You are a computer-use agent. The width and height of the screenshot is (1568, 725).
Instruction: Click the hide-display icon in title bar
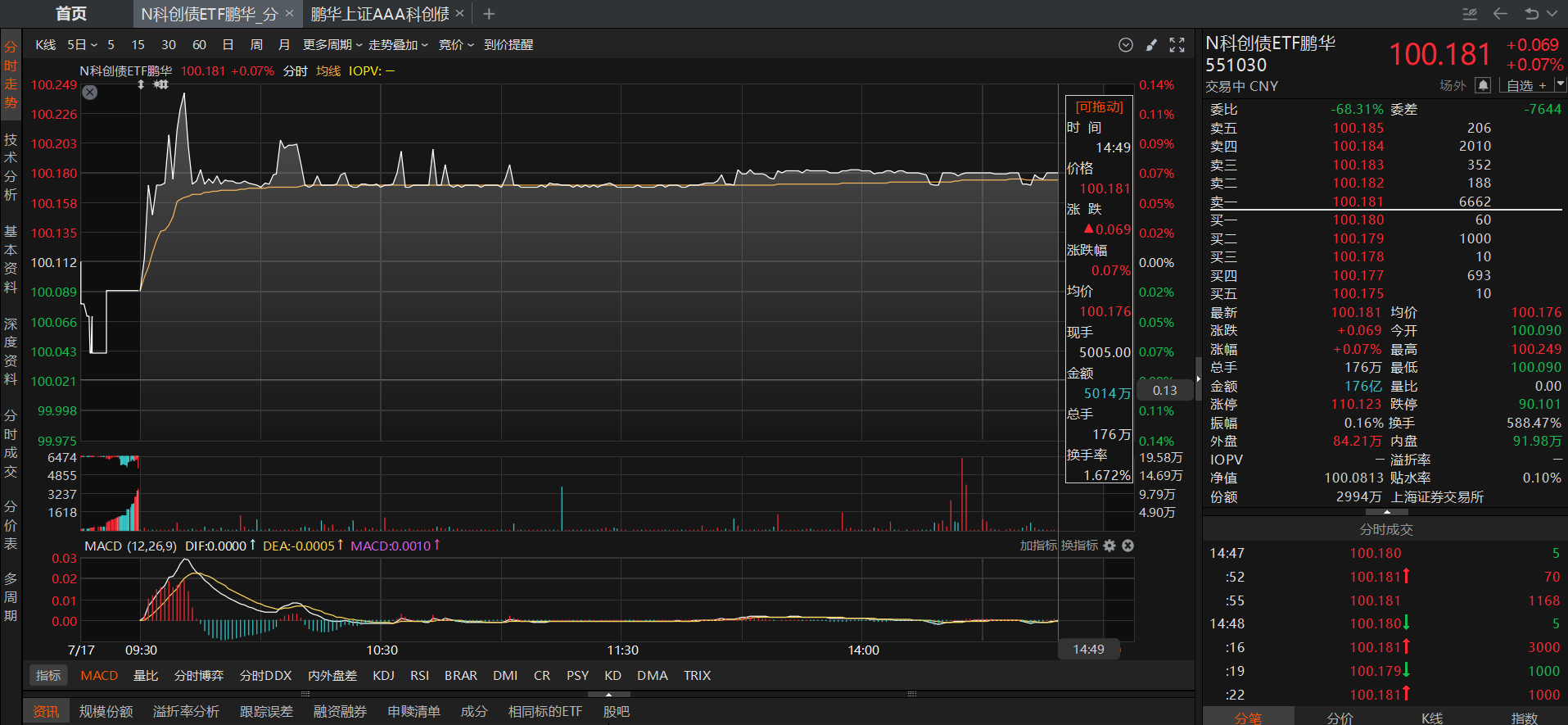1470,14
